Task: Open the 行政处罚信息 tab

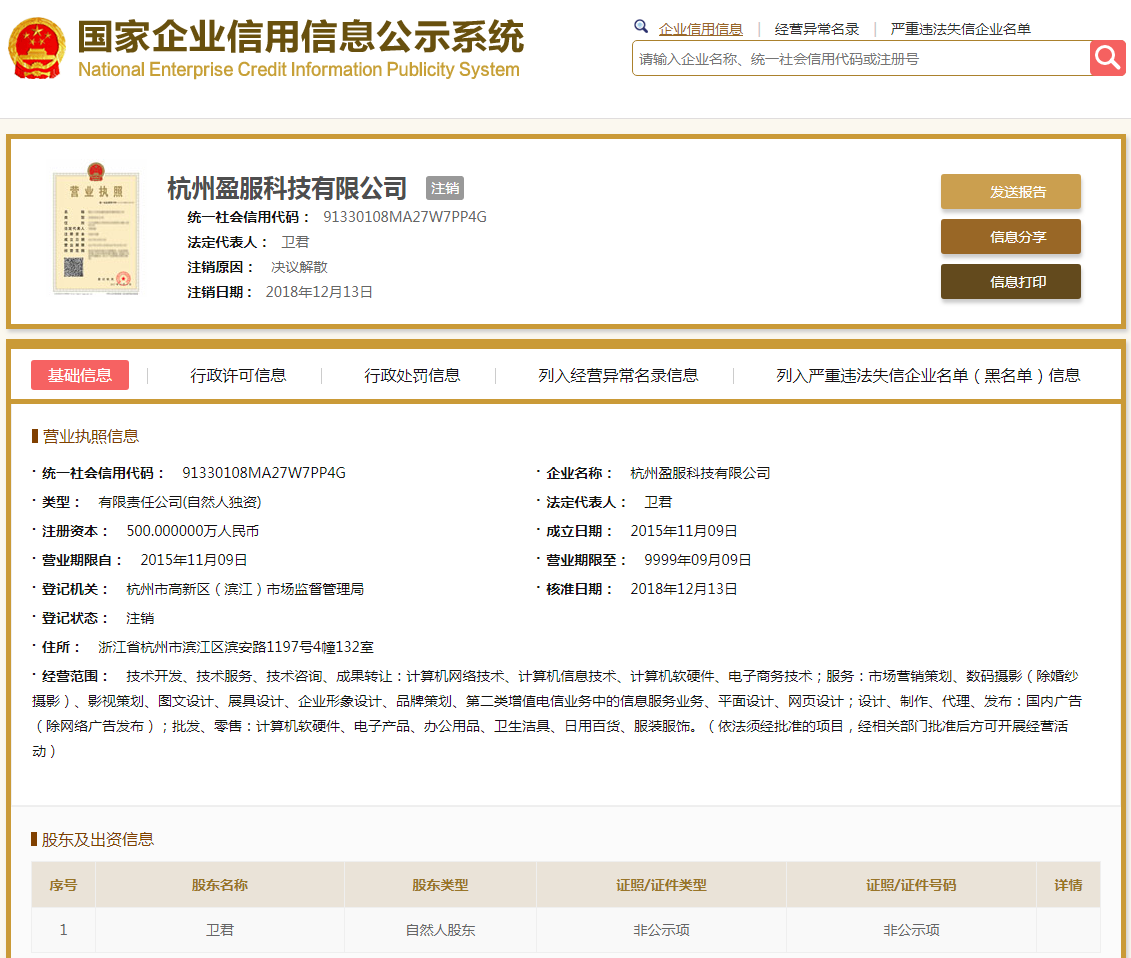Action: [412, 376]
